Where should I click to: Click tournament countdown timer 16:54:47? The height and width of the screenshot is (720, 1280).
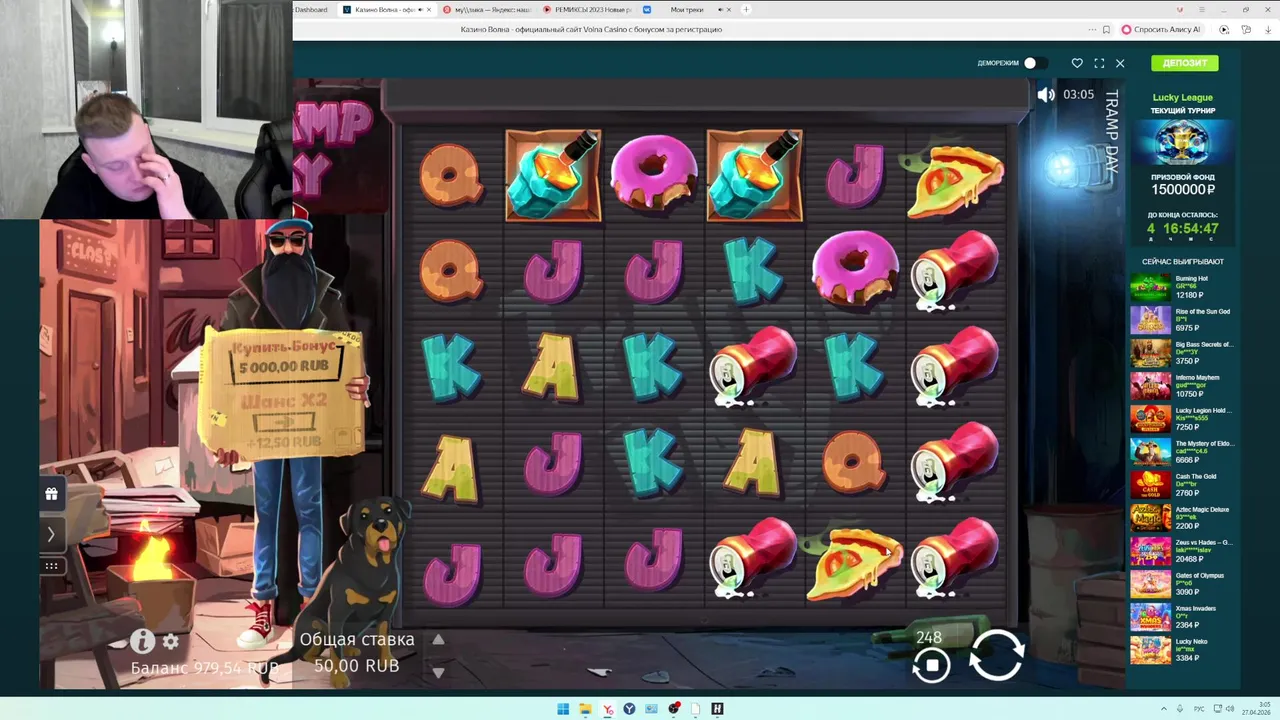click(1182, 229)
